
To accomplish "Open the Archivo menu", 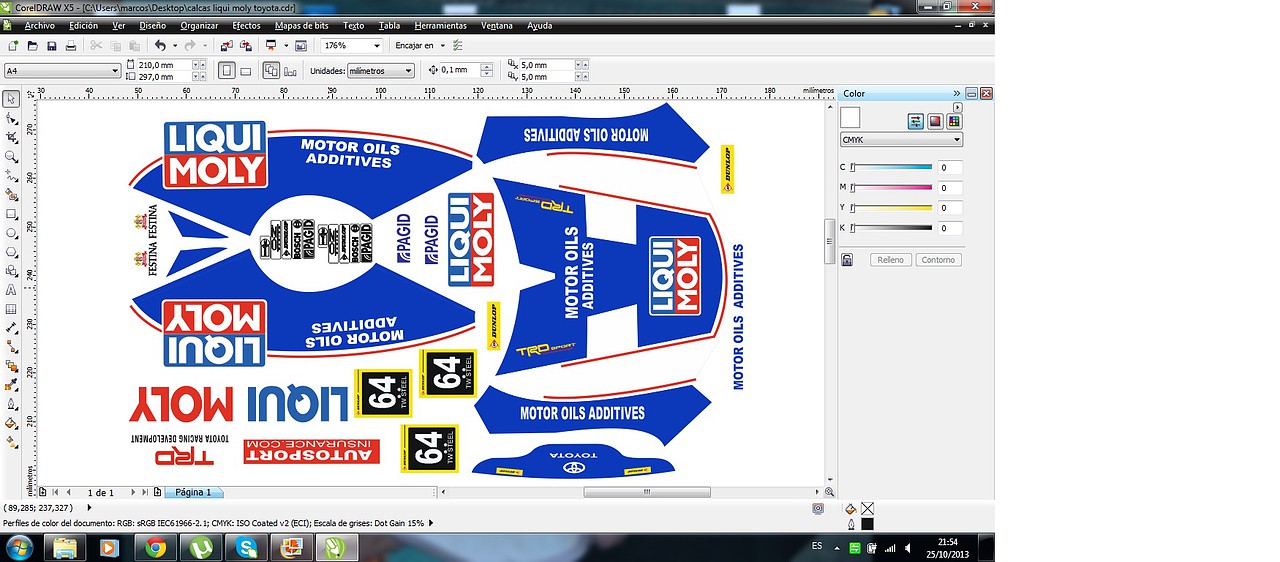I will pyautogui.click(x=40, y=25).
